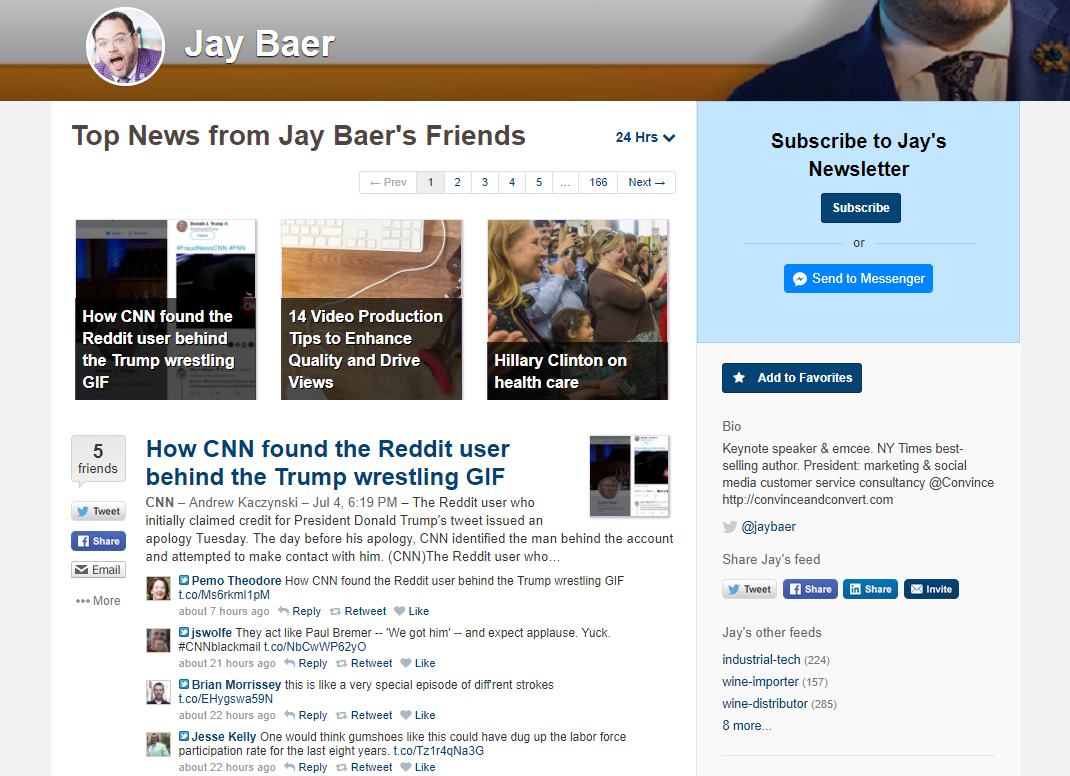Go to page 5 of results

pos(539,182)
